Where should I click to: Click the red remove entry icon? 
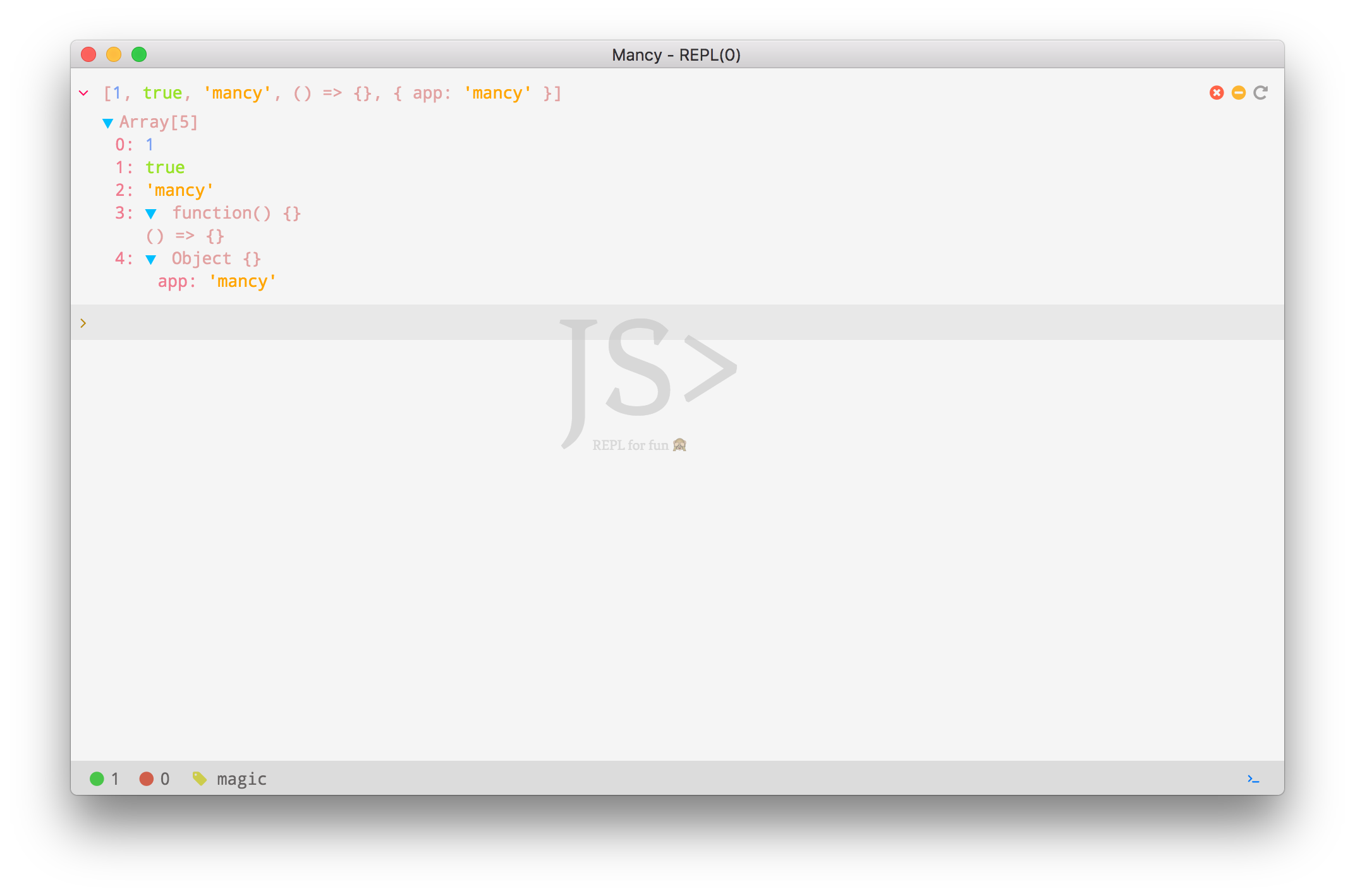click(x=1216, y=93)
